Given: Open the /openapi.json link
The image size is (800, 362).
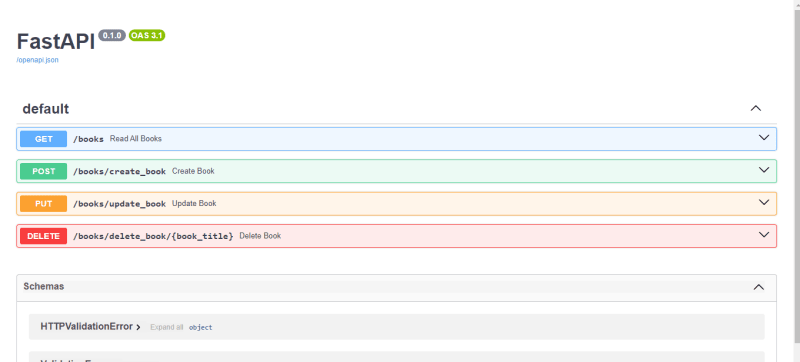Looking at the screenshot, I should pyautogui.click(x=38, y=60).
